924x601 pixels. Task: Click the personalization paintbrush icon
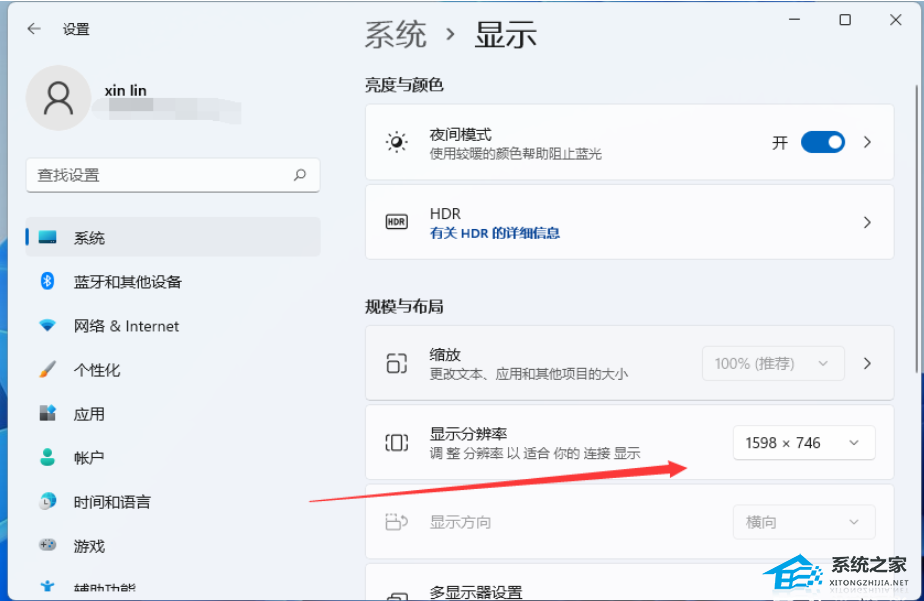click(x=47, y=370)
